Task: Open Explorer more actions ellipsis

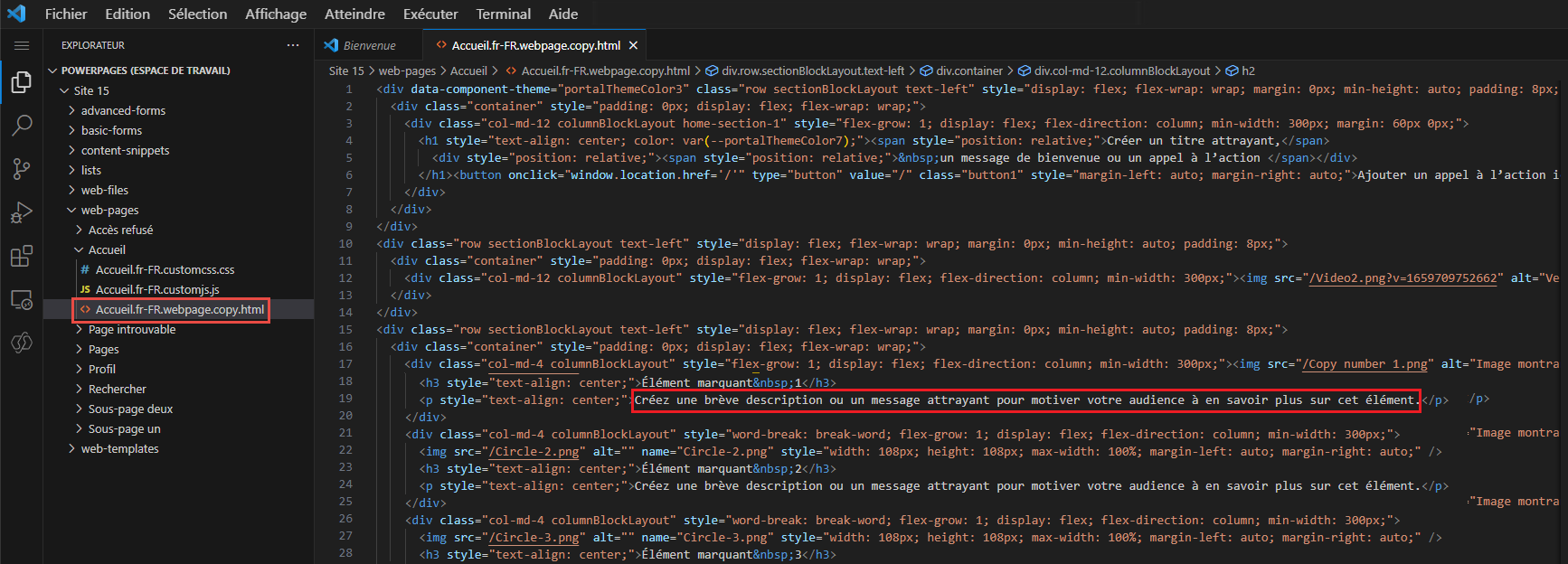Action: click(x=293, y=45)
